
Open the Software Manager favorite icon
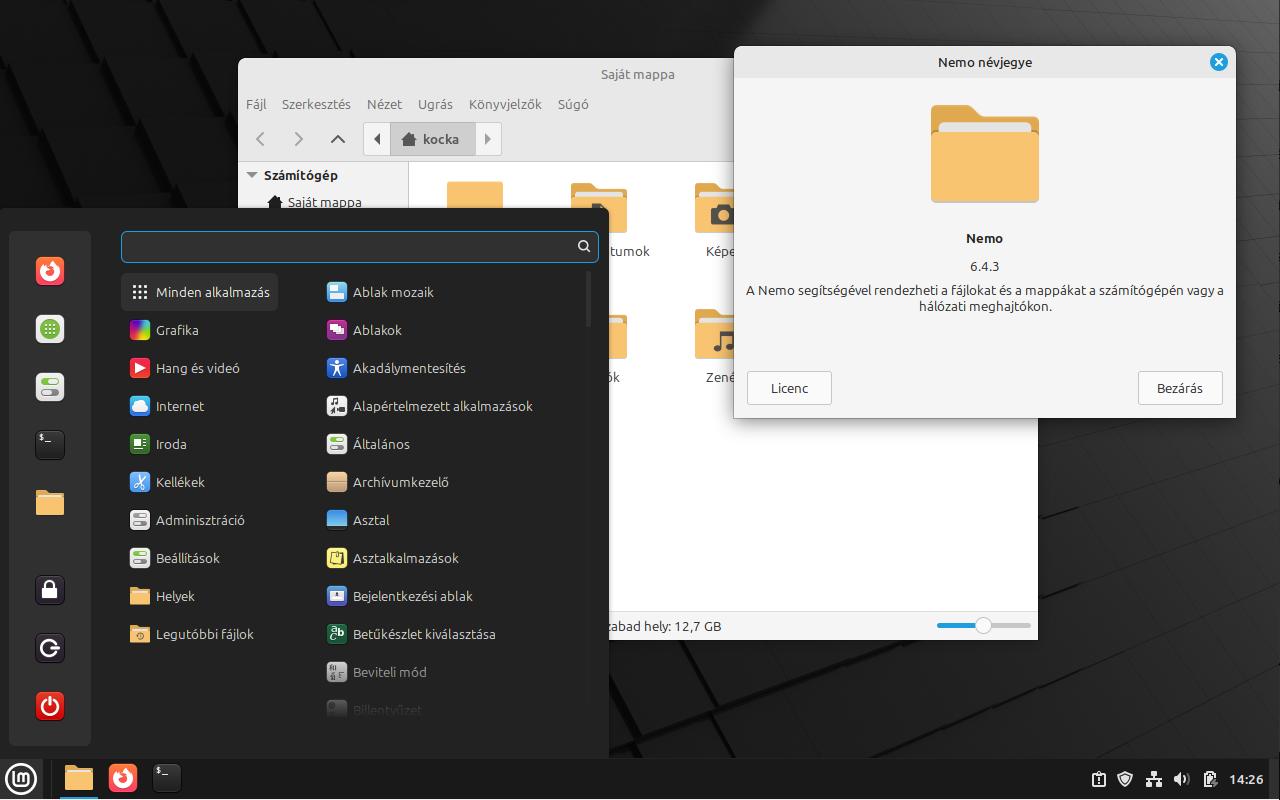pyautogui.click(x=50, y=329)
